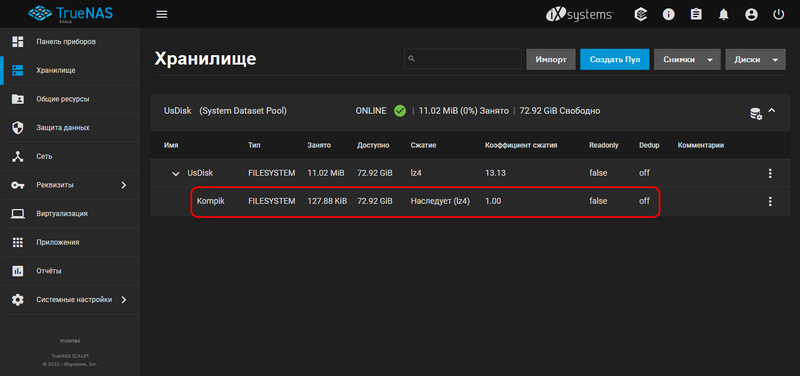Click the Коэффициент сжатия column header
The width and height of the screenshot is (800, 376).
pyautogui.click(x=521, y=145)
